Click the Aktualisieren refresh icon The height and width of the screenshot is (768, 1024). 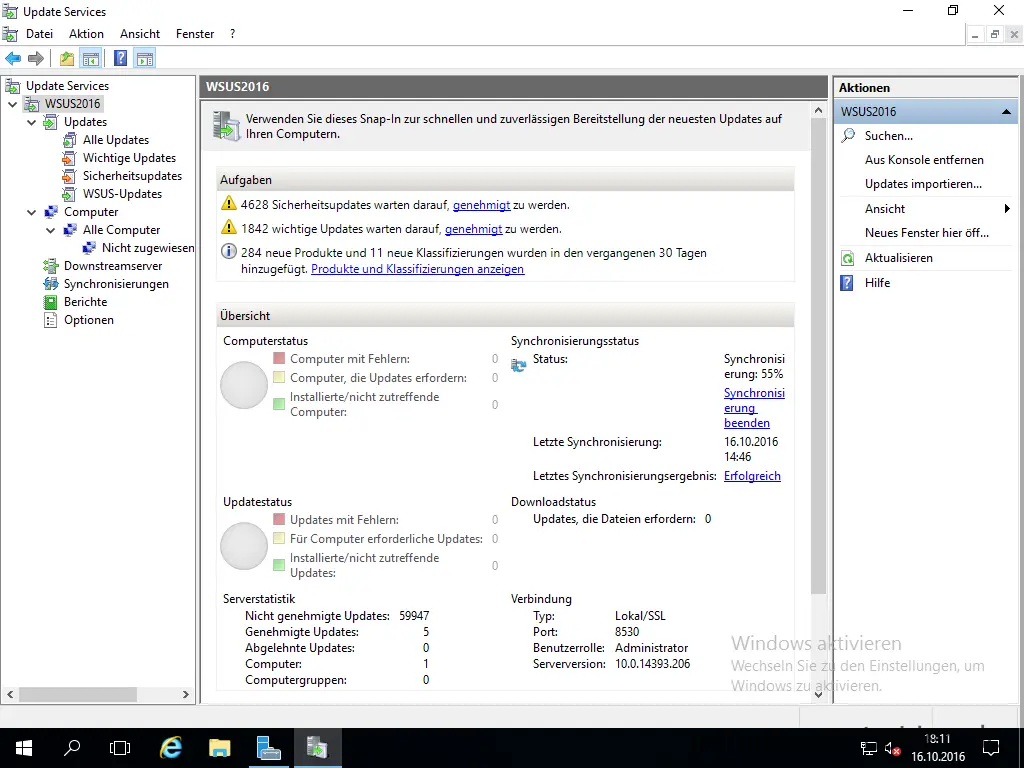[848, 258]
